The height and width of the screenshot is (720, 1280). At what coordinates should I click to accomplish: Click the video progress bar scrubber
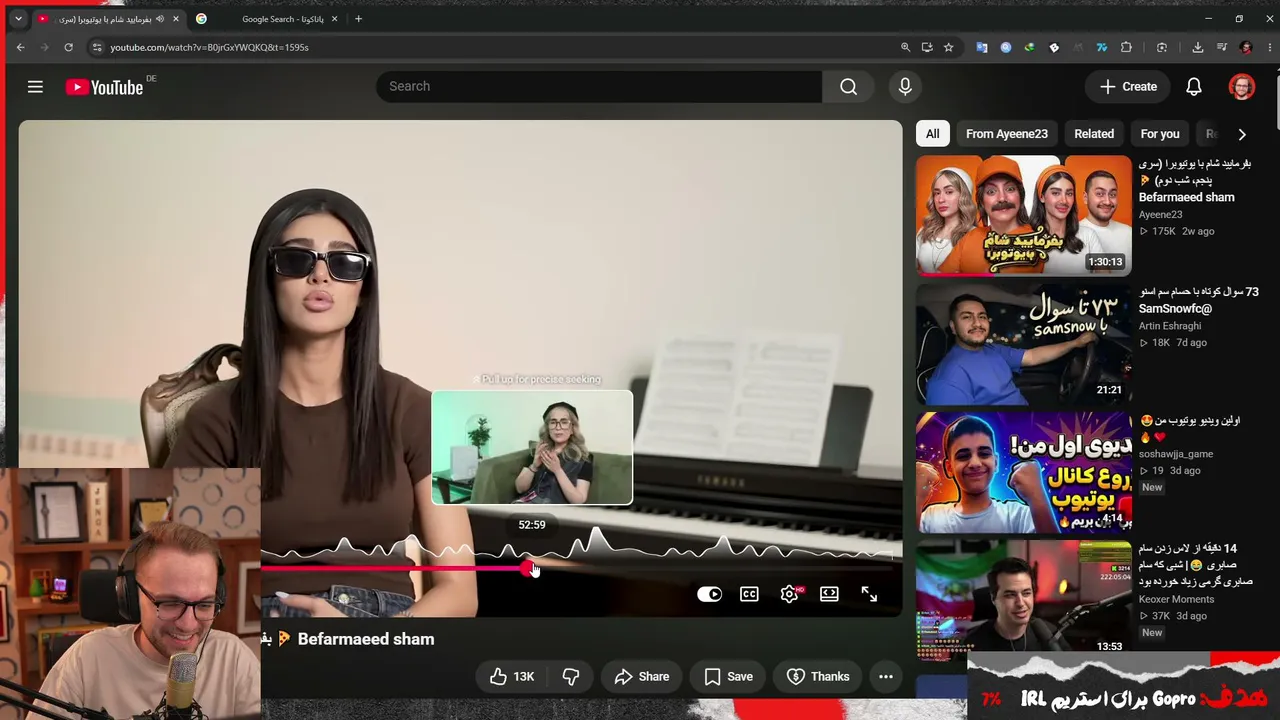tap(527, 568)
